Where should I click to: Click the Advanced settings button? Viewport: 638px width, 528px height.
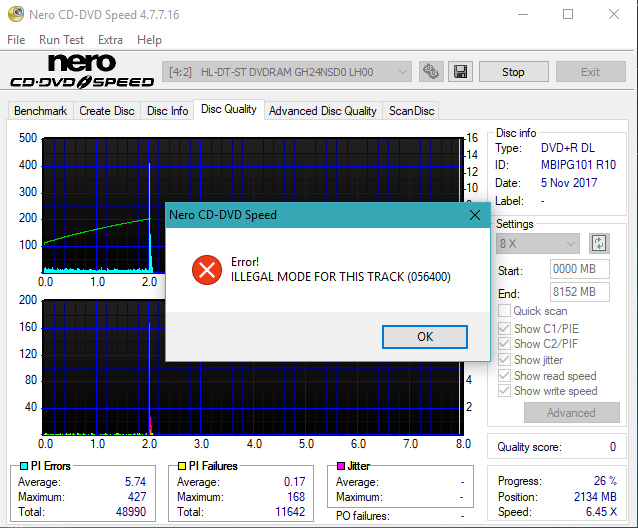[x=572, y=413]
